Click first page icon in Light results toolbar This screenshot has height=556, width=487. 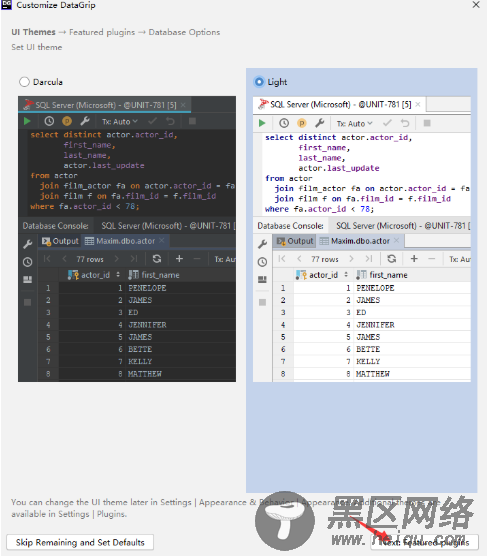point(282,258)
